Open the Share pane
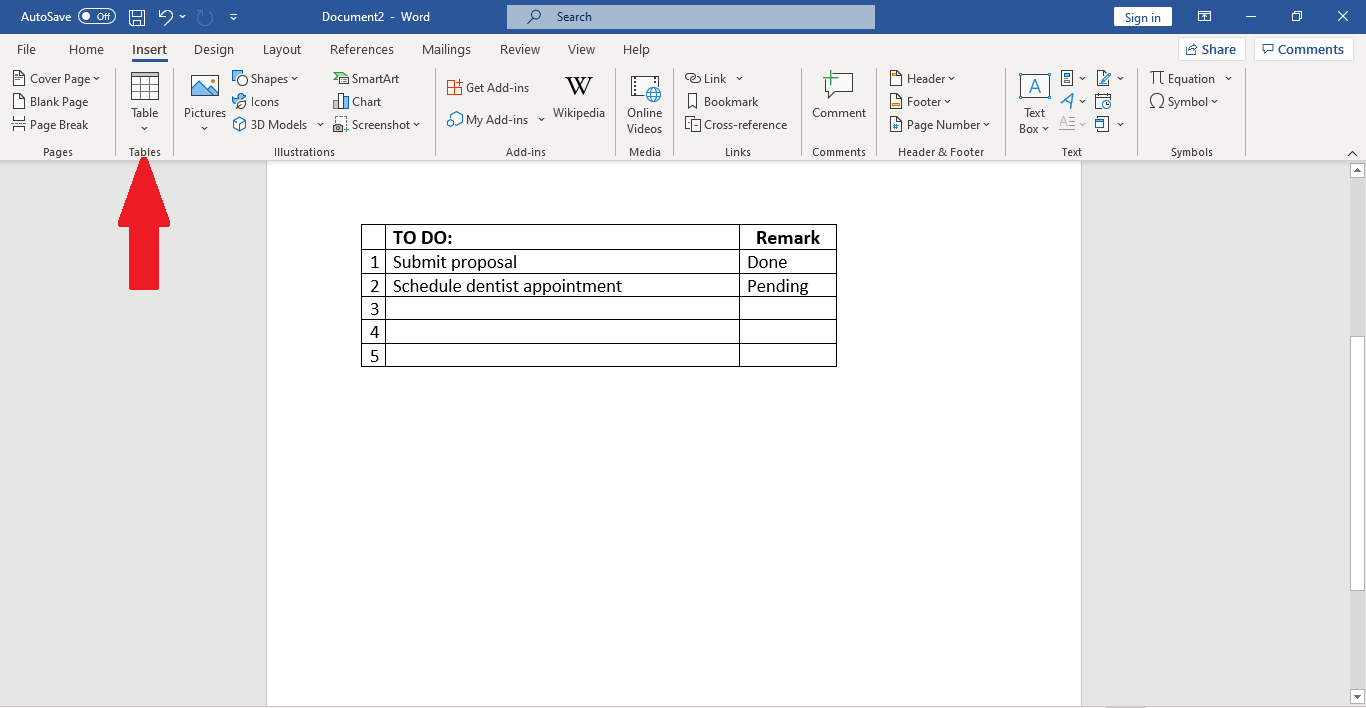Screen dimensions: 1366x708 tap(1211, 49)
